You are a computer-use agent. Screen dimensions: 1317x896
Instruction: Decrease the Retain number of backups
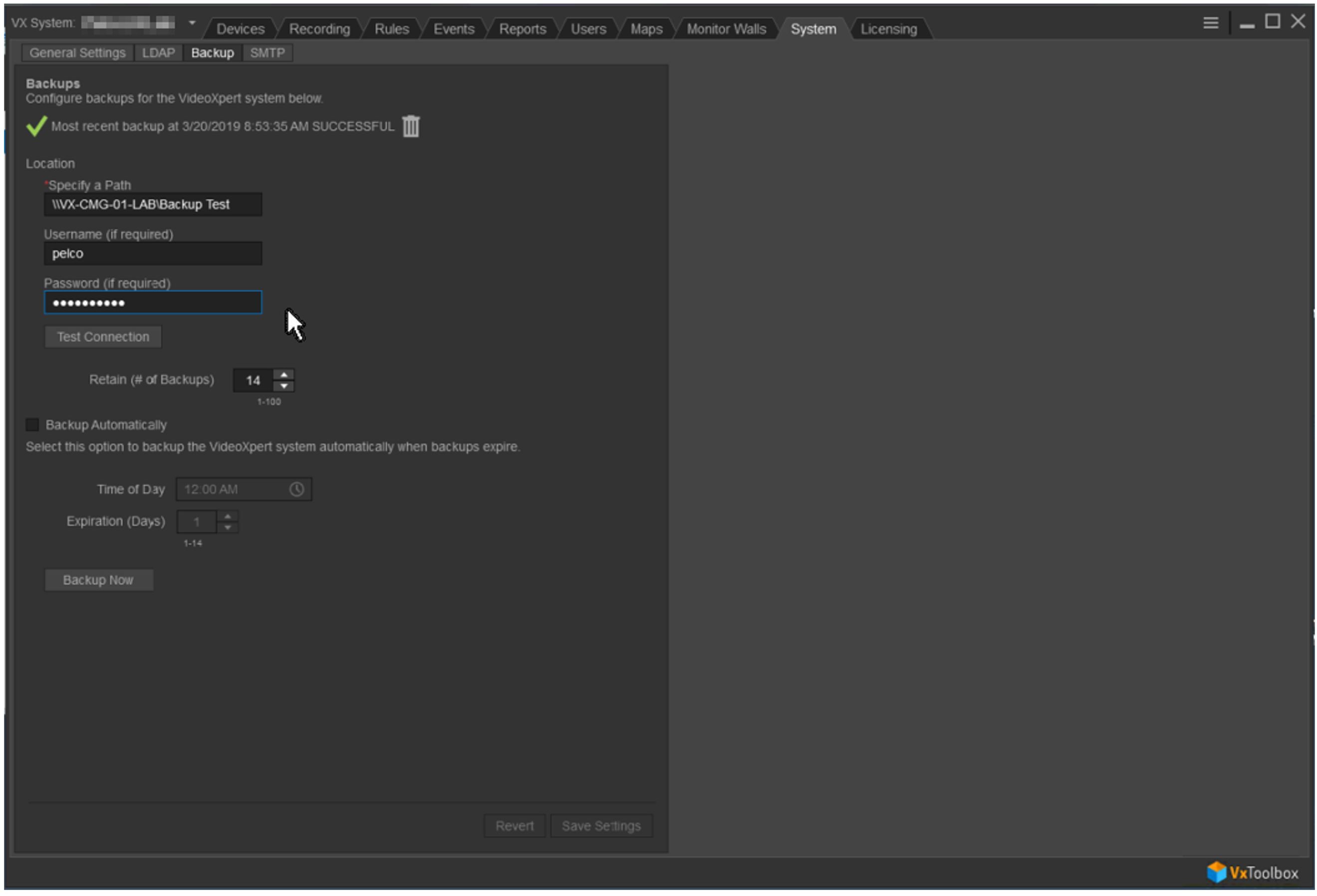point(284,386)
